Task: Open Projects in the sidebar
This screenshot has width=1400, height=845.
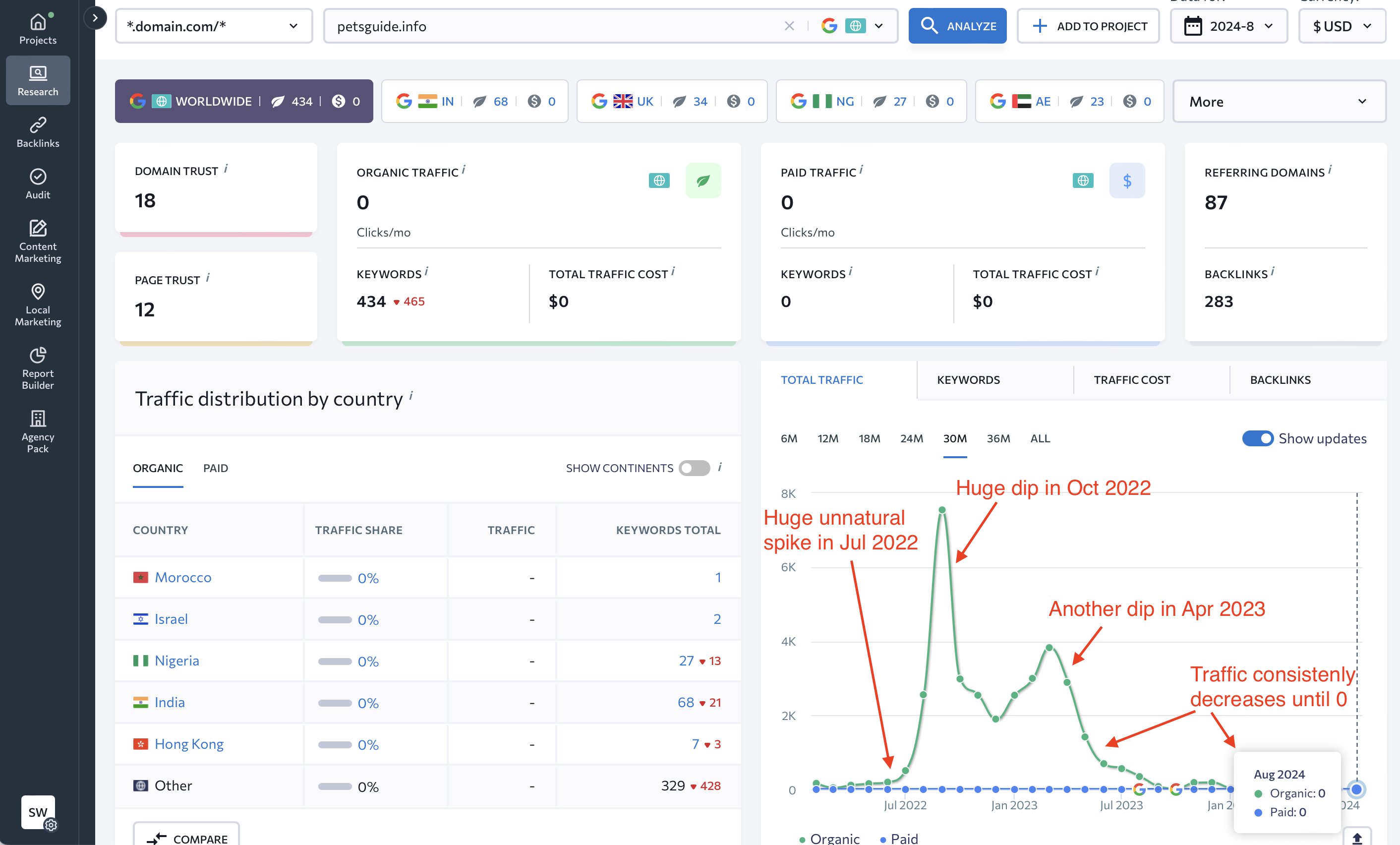Action: tap(38, 28)
